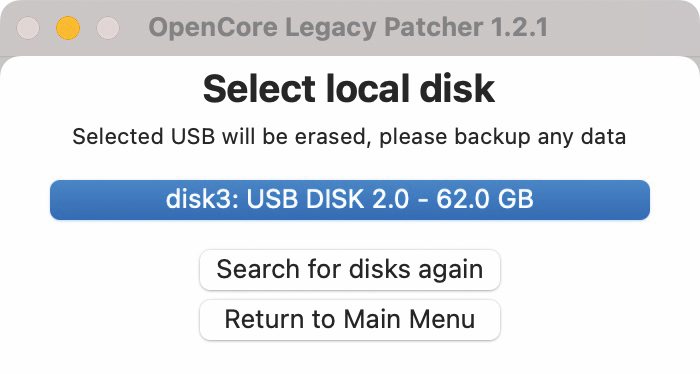Choose the 62.0 GB USB disk
Image resolution: width=700 pixels, height=374 pixels.
point(350,200)
